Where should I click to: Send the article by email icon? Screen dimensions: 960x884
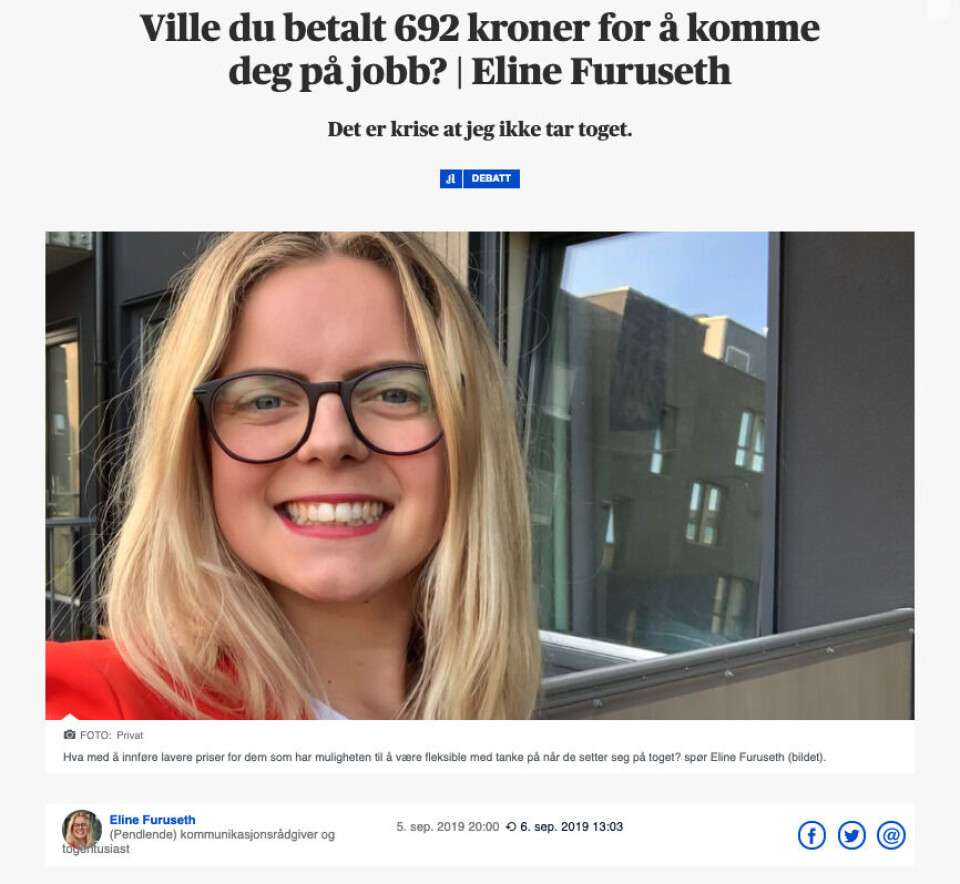pos(891,835)
